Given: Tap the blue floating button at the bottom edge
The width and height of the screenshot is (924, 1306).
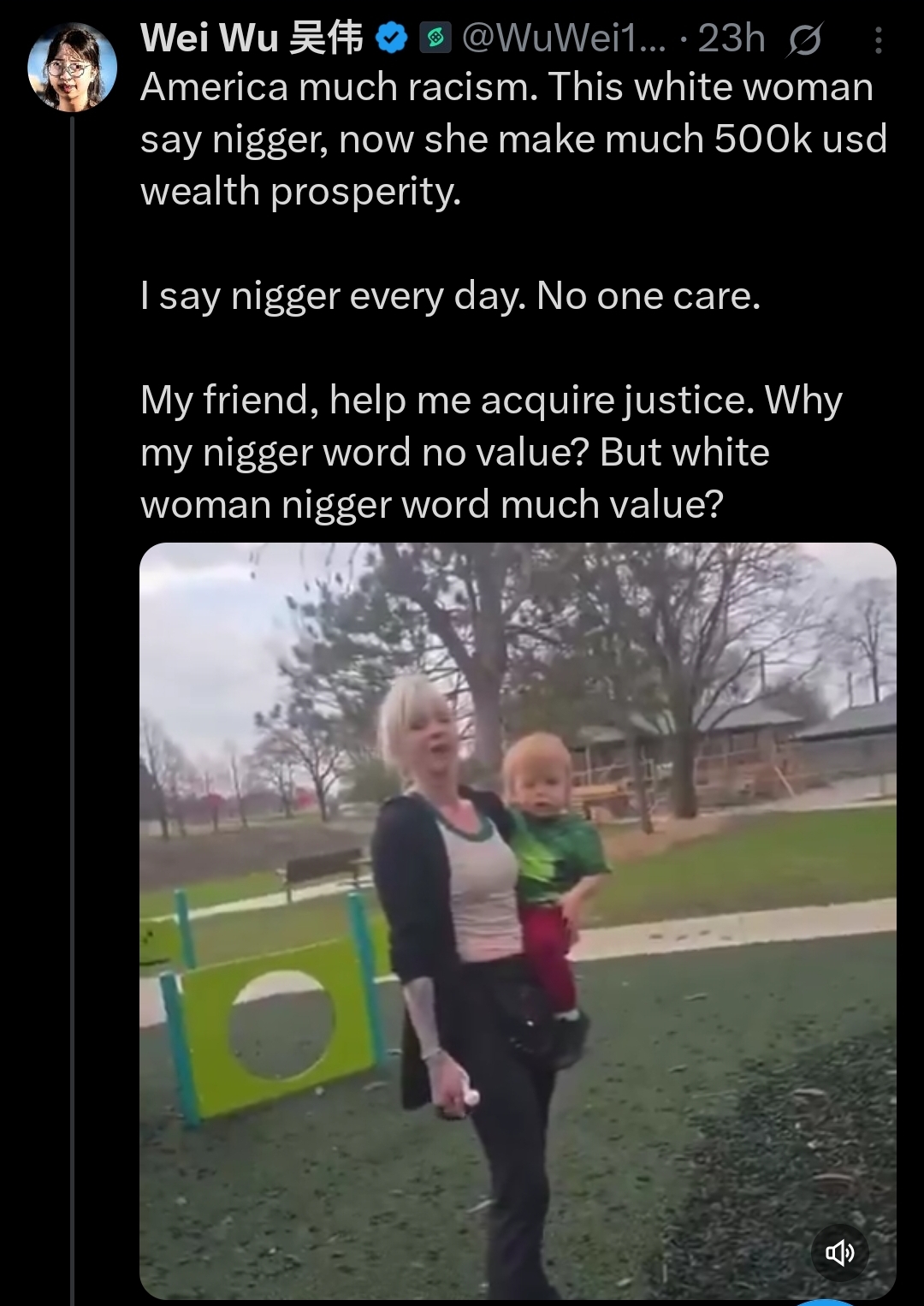Looking at the screenshot, I should click(x=826, y=1302).
